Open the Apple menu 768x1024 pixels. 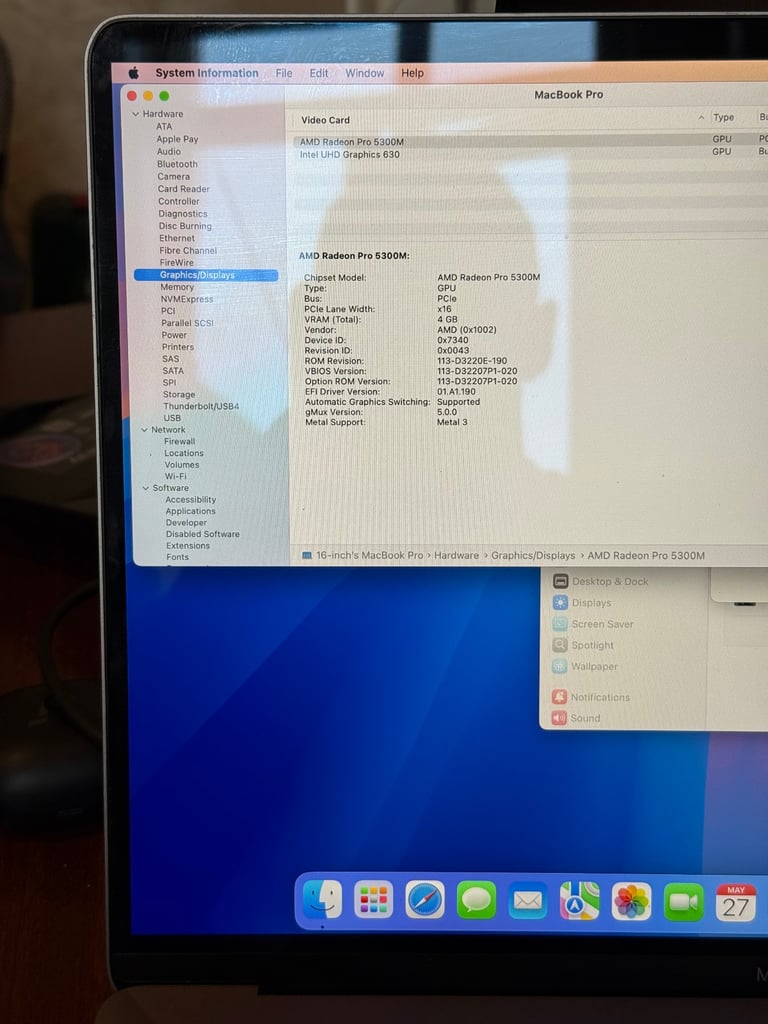click(134, 73)
